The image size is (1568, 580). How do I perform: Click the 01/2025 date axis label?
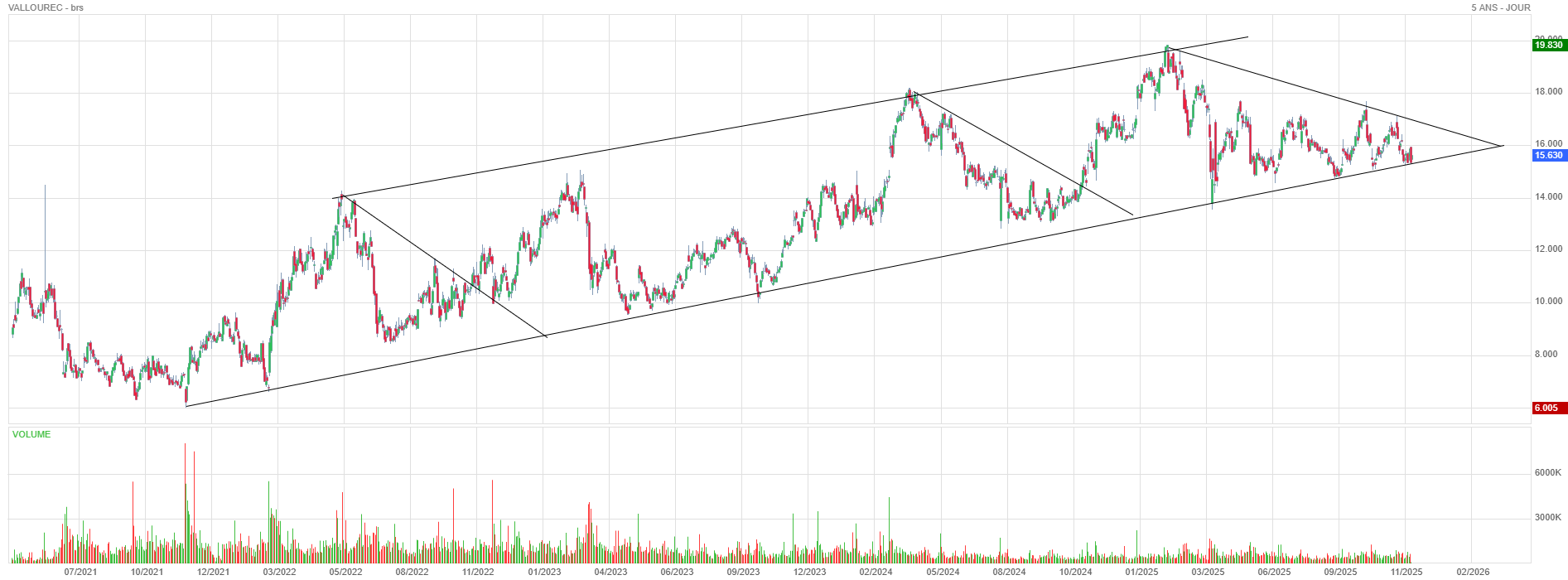coord(1141,572)
